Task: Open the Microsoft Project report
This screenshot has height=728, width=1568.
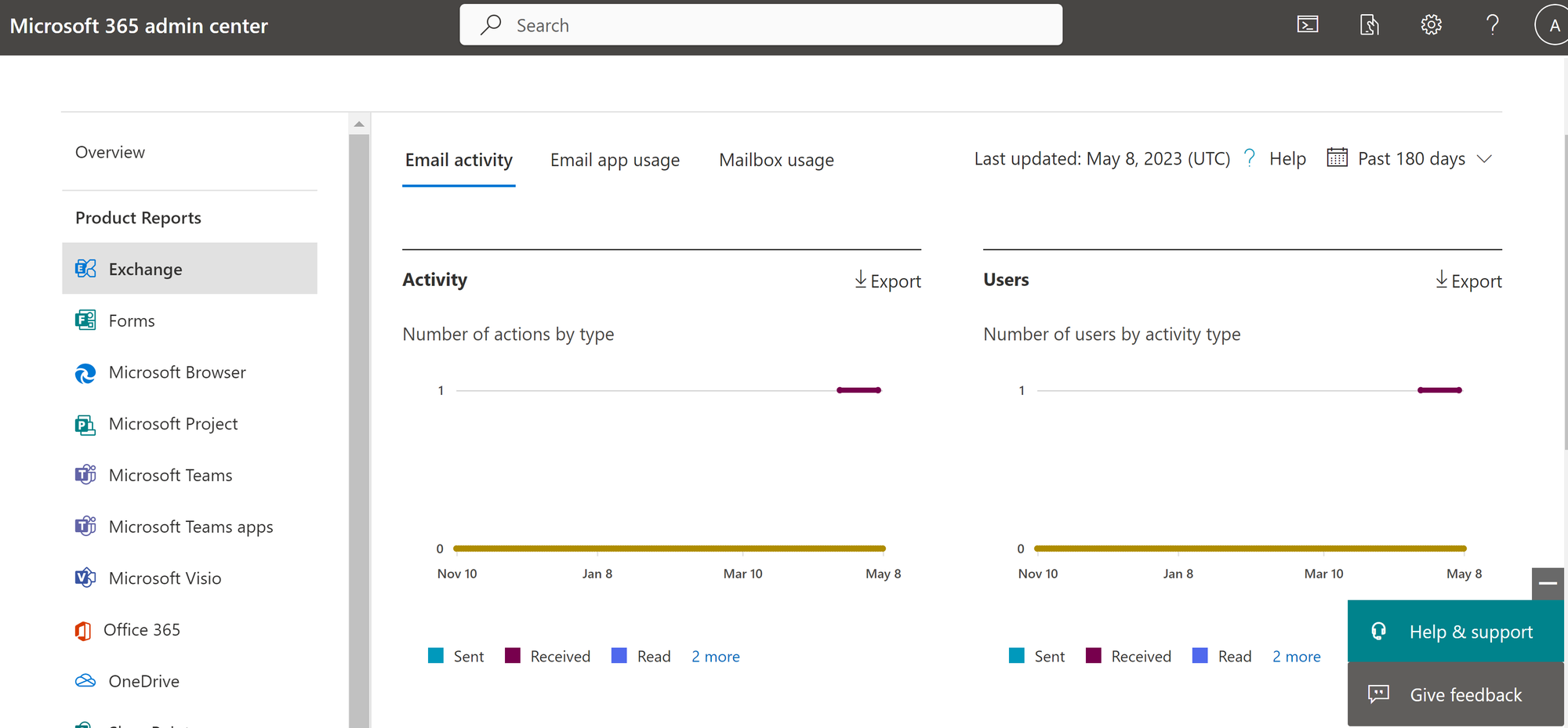Action: (x=190, y=424)
